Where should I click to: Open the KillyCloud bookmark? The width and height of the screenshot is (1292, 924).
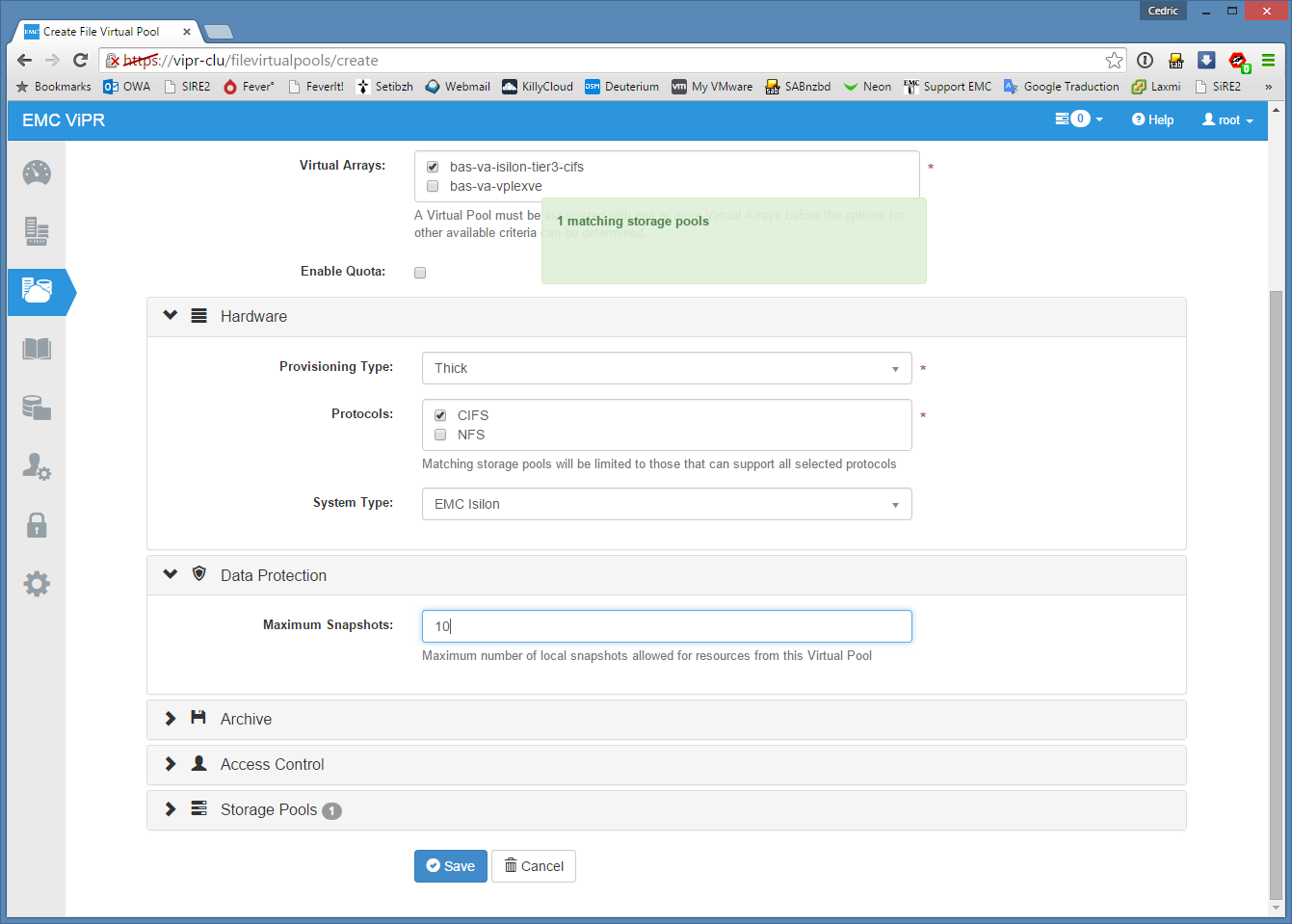[538, 87]
